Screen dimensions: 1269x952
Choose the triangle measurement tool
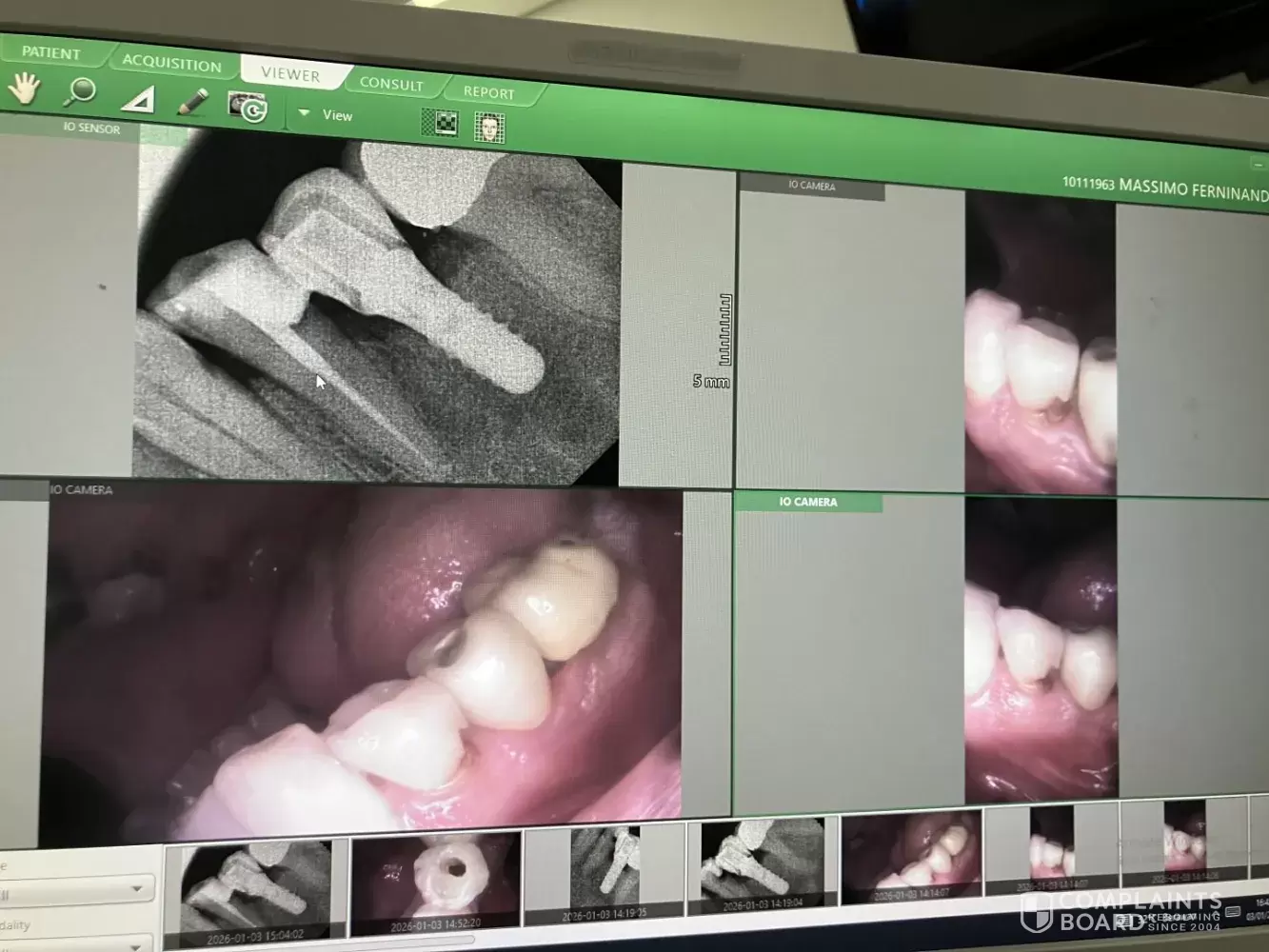click(139, 98)
